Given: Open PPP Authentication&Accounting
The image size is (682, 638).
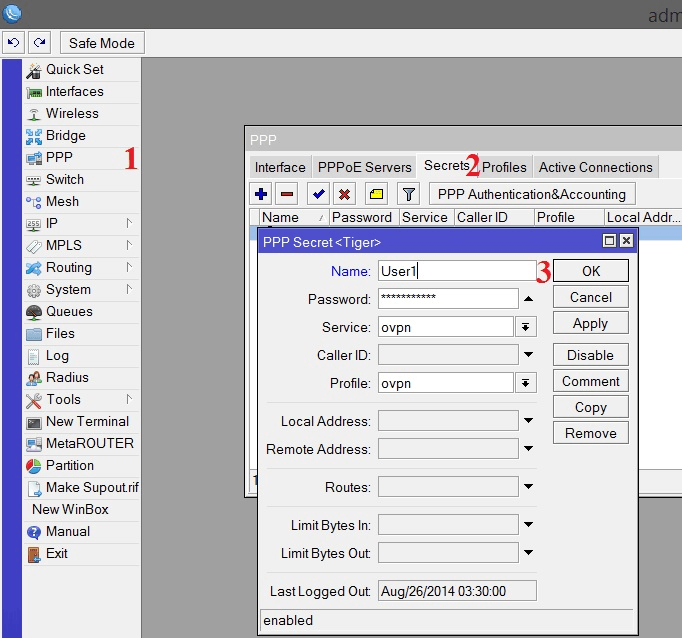Looking at the screenshot, I should click(532, 194).
